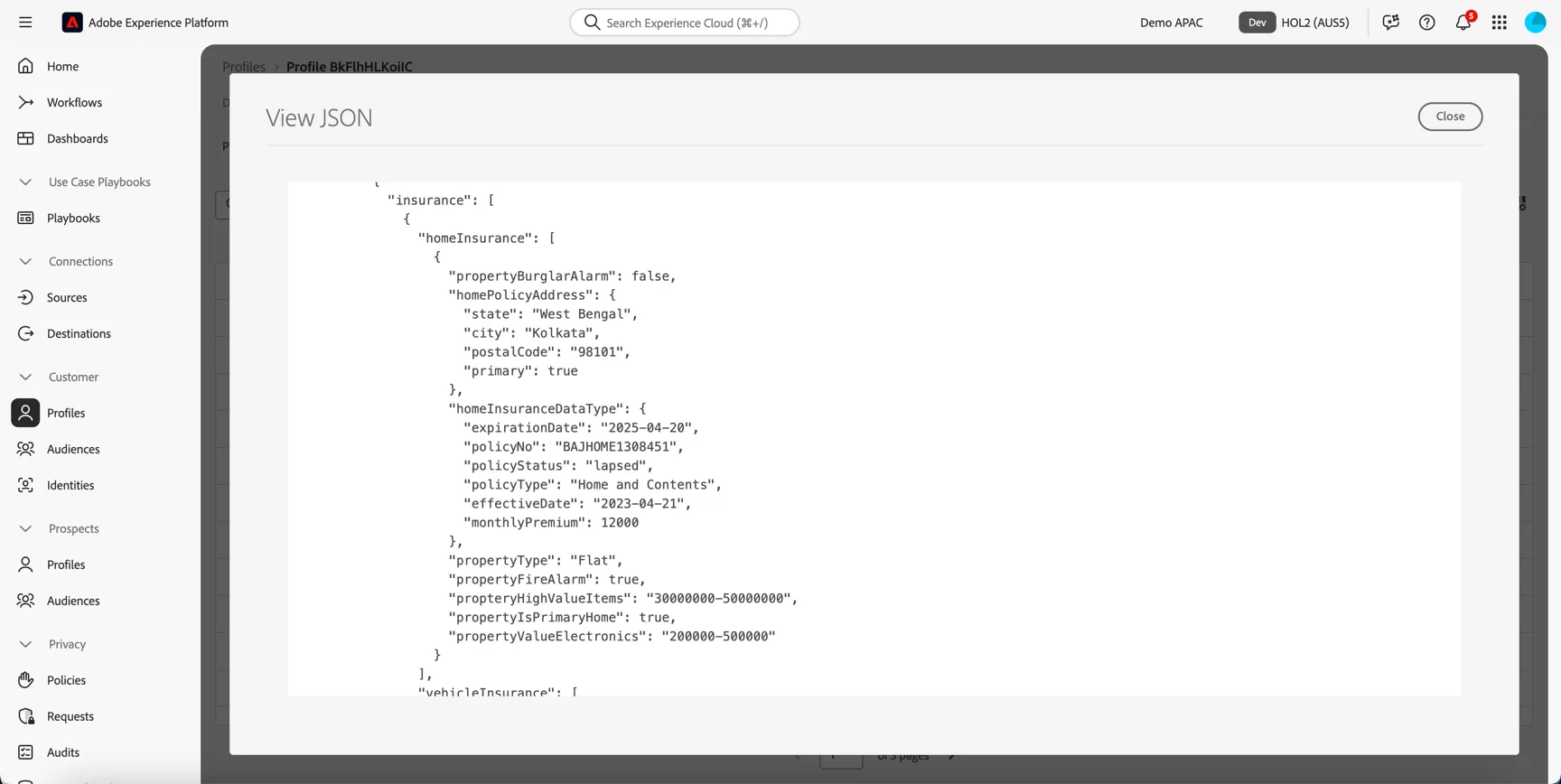Click the Playbooks icon
Image resolution: width=1561 pixels, height=784 pixels.
point(25,218)
